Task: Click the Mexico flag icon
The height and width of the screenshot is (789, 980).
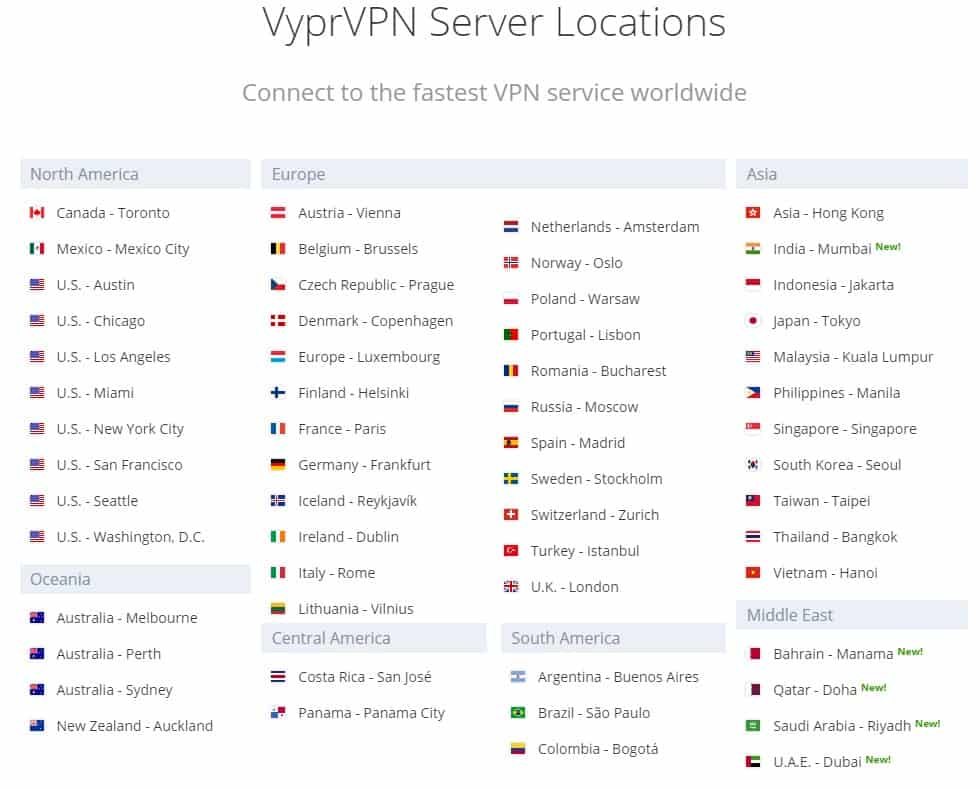Action: tap(37, 249)
